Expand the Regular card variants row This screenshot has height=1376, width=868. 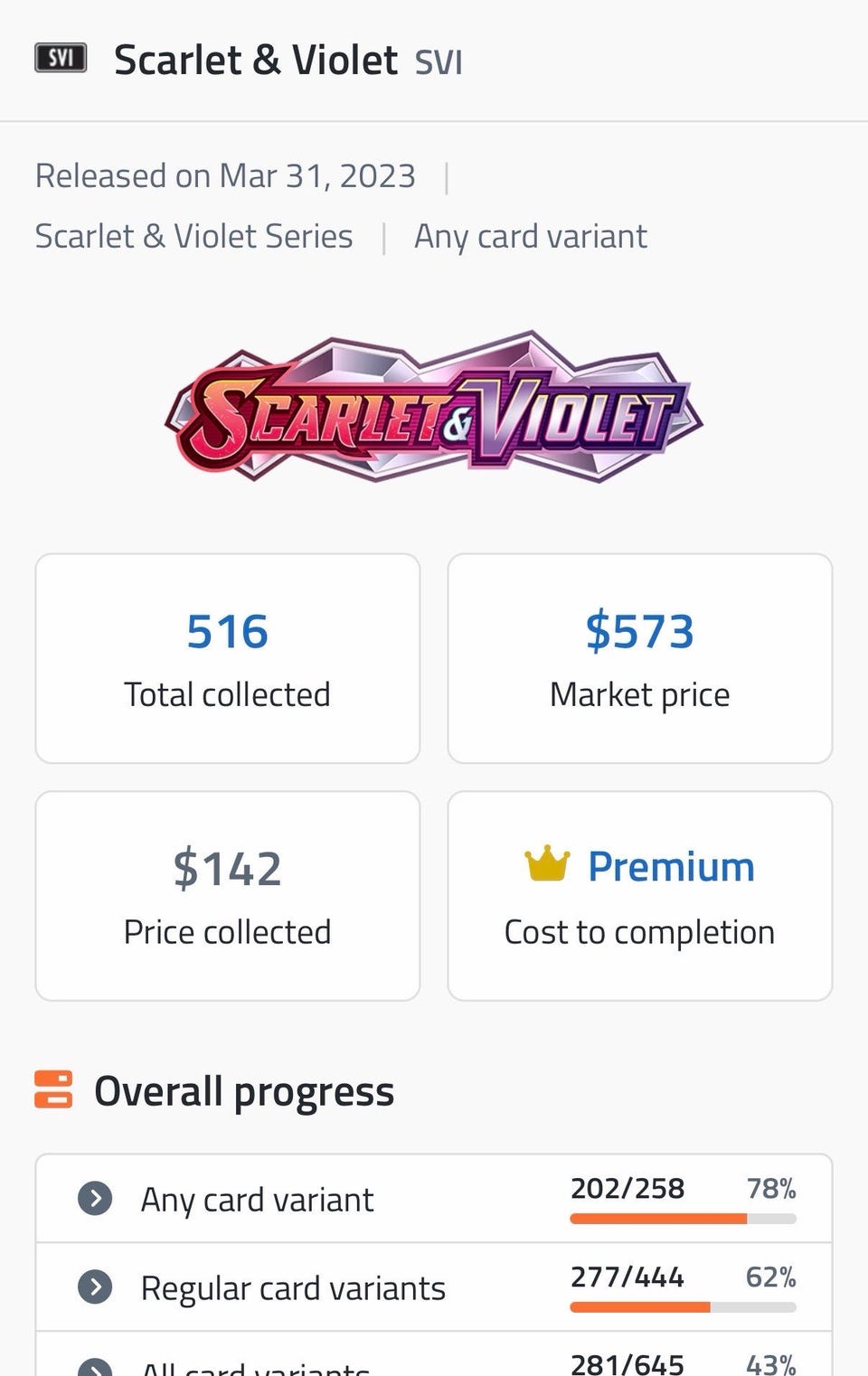coord(95,1286)
